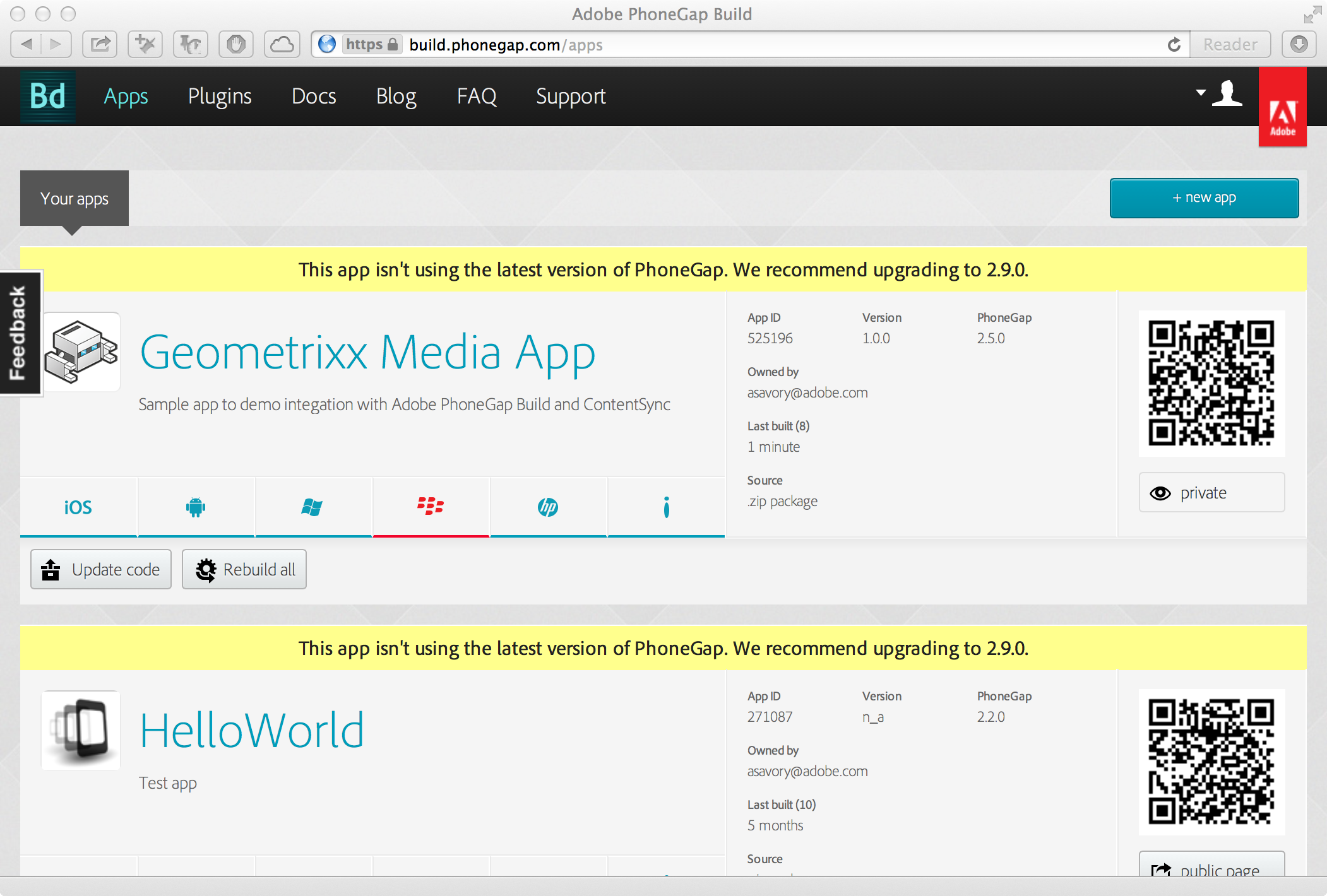
Task: Open the user account profile icon
Action: [x=1227, y=94]
